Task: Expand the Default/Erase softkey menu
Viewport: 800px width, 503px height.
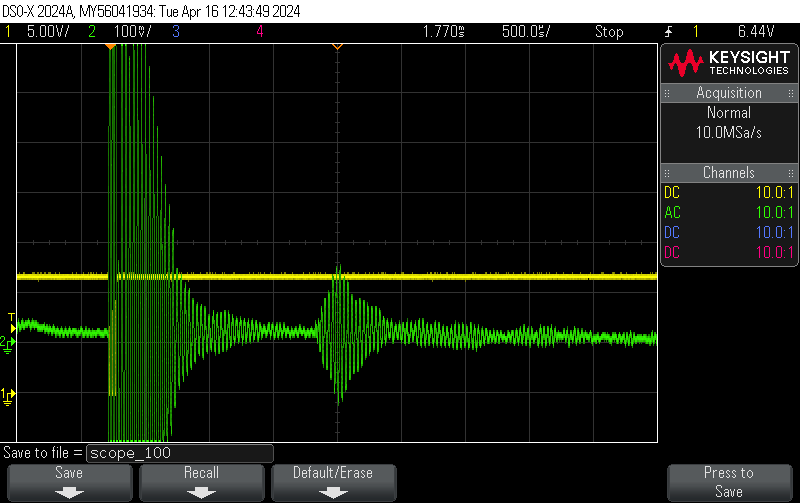Action: 334,482
